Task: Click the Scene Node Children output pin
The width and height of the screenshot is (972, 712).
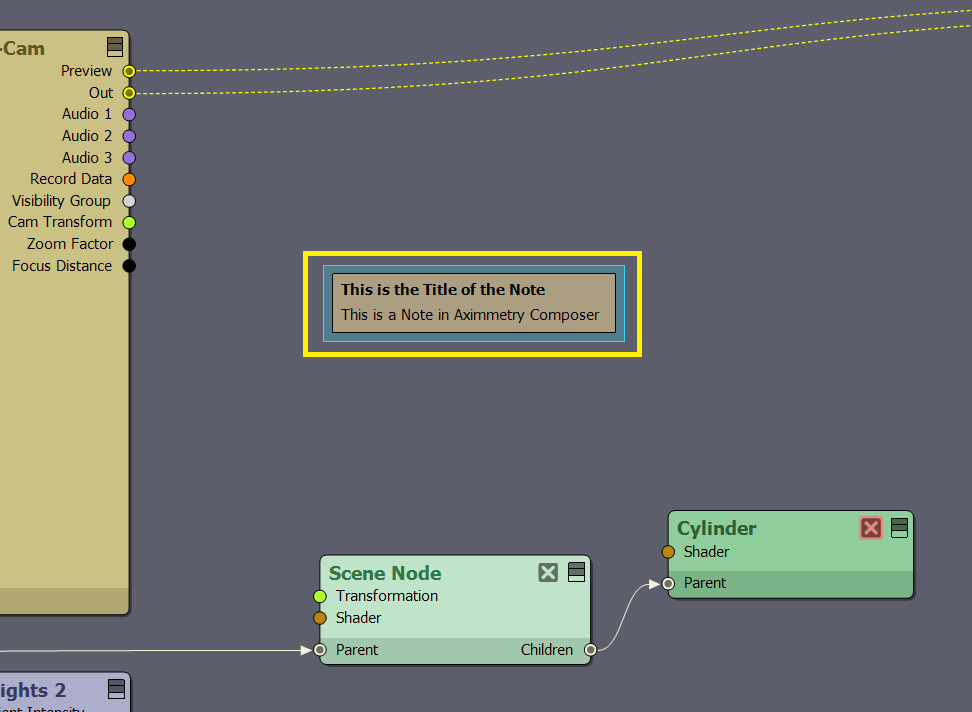Action: (590, 650)
